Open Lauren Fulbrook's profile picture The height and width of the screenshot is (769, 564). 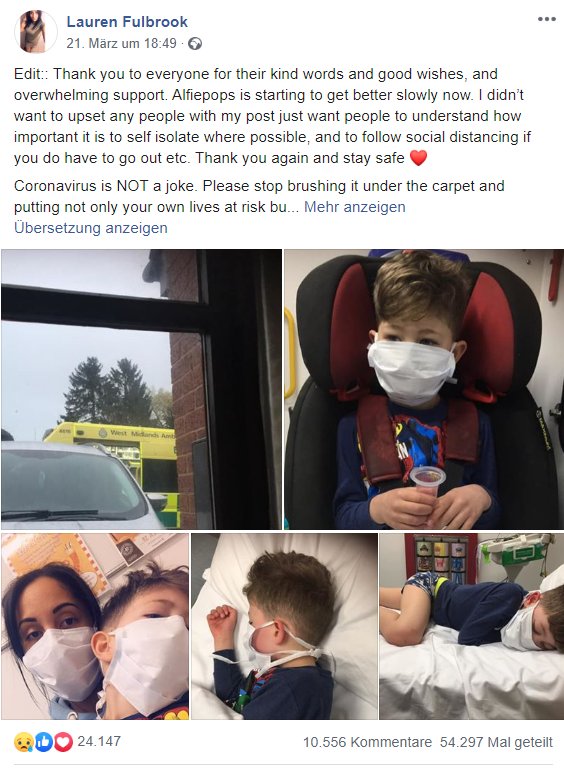click(x=36, y=31)
